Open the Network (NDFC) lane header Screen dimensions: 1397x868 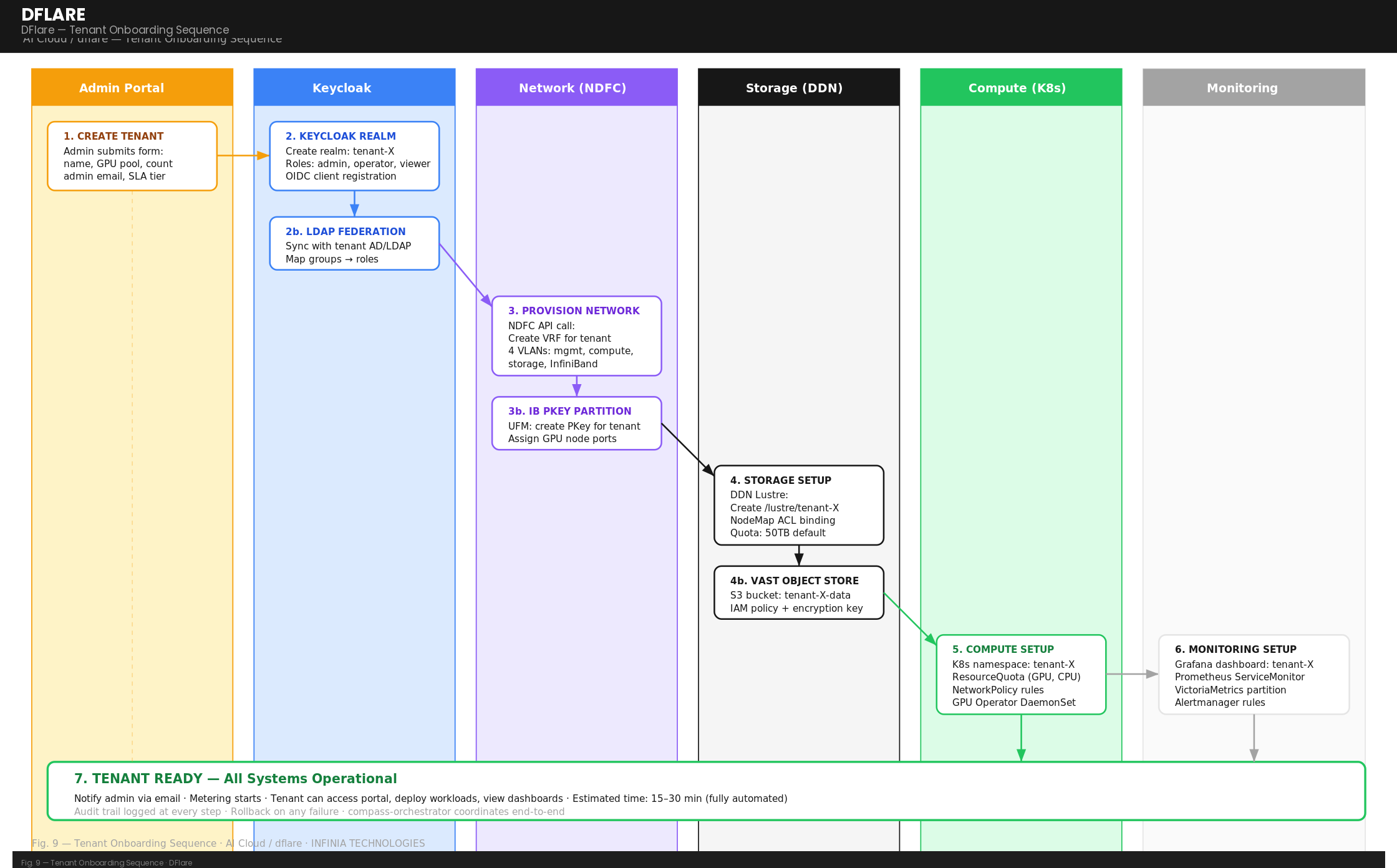click(576, 87)
